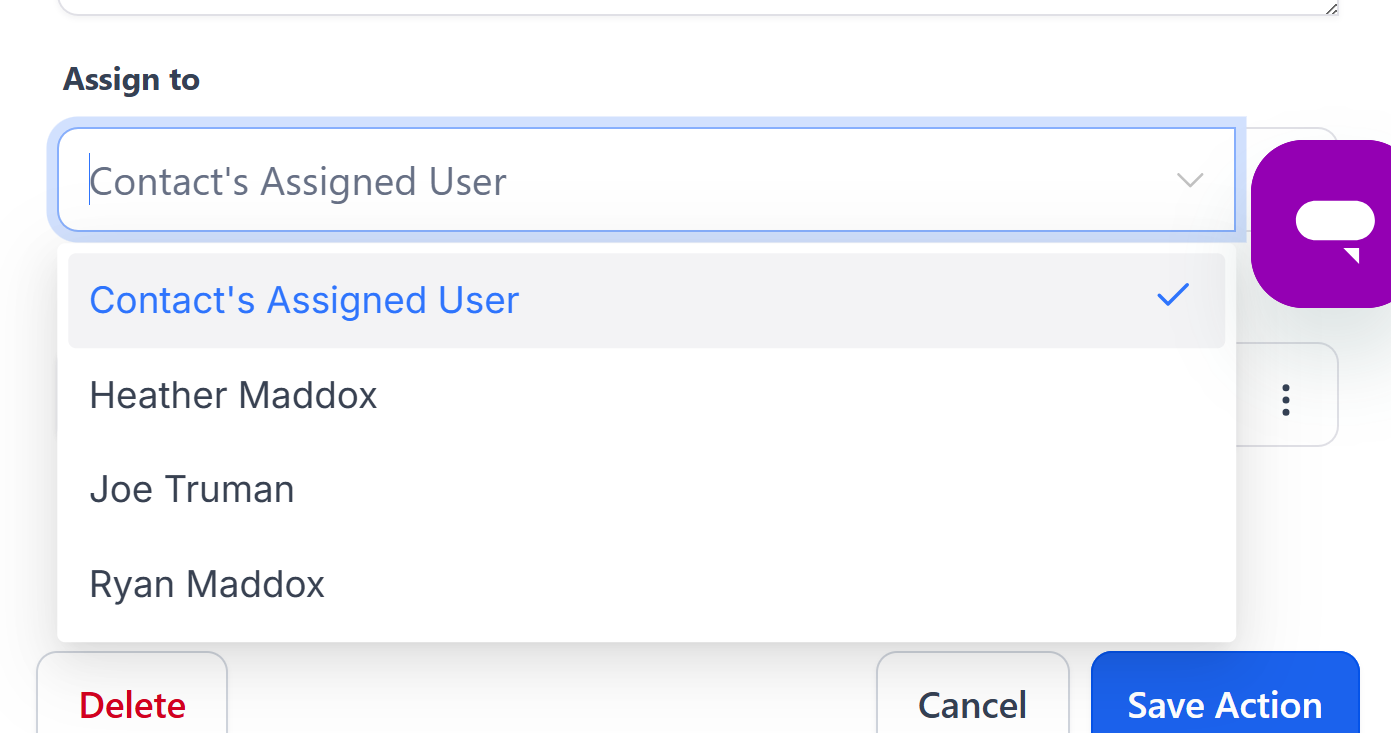Click the Save Action button
Screen dimensions: 1391x733
[x=1224, y=705]
